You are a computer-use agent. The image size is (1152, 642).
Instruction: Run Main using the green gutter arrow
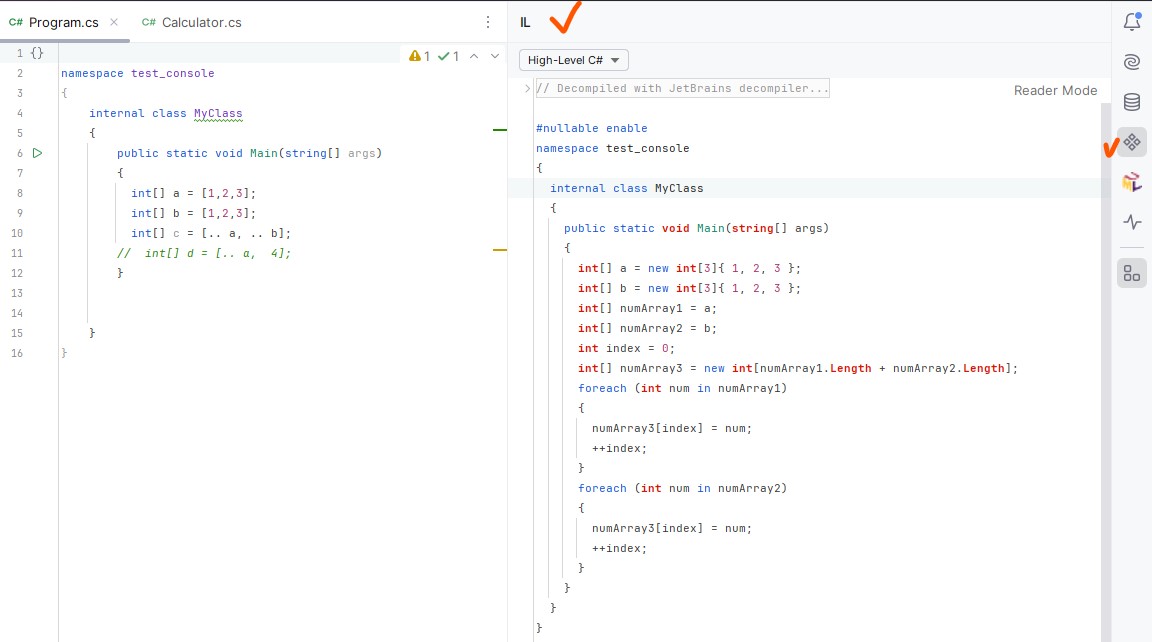(x=37, y=153)
